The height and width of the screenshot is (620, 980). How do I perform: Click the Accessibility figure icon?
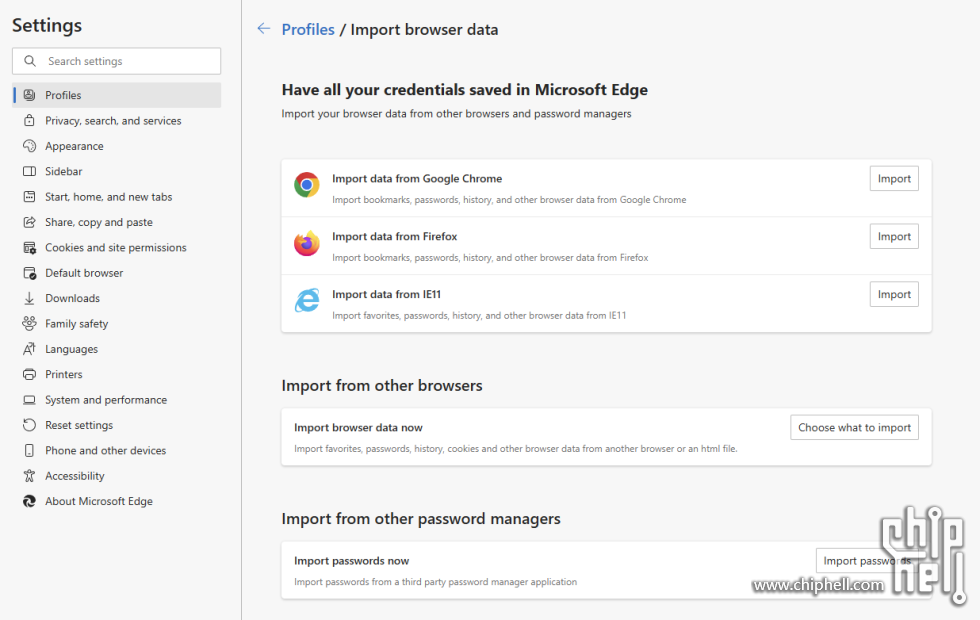[29, 476]
